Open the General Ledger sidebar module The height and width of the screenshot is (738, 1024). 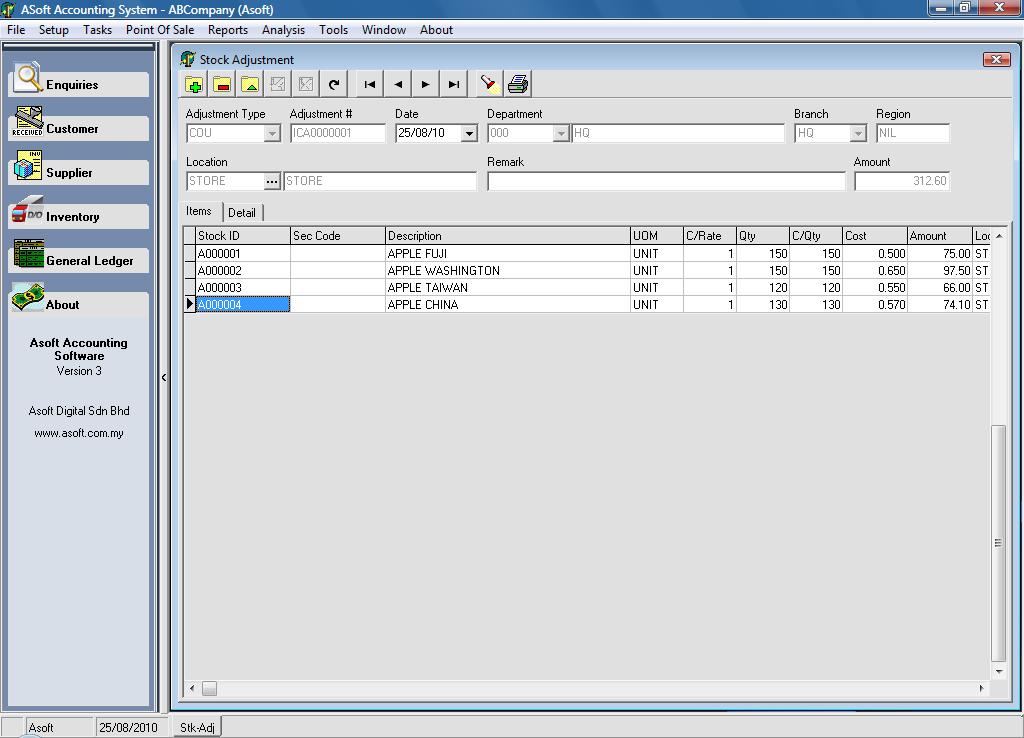(78, 260)
